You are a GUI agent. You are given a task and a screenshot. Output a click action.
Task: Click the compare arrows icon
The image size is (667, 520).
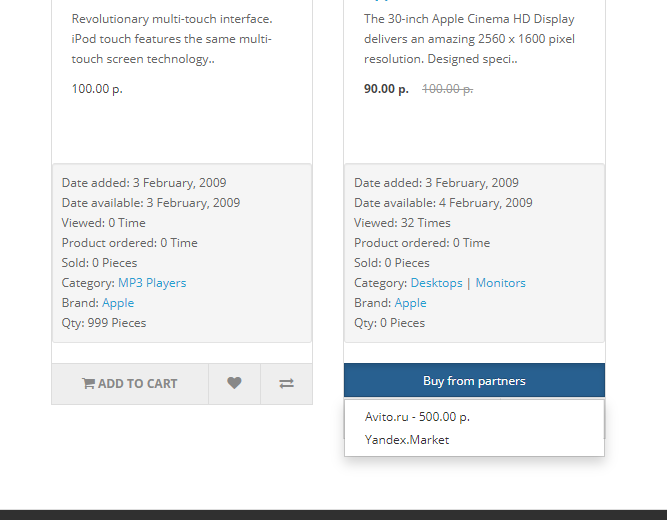point(286,383)
